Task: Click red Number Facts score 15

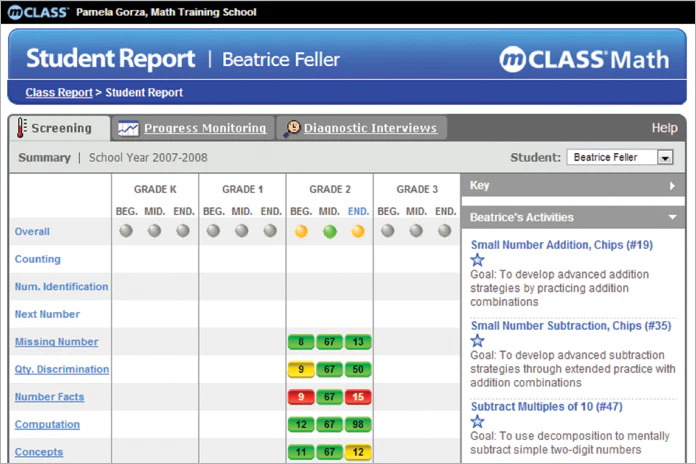Action: coord(358,397)
